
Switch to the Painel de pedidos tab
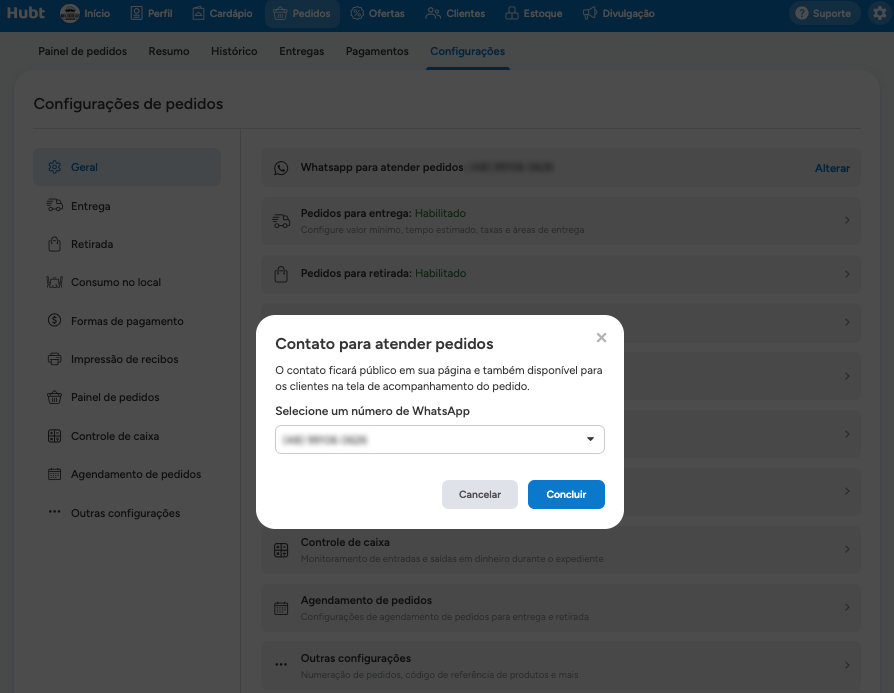coord(83,51)
